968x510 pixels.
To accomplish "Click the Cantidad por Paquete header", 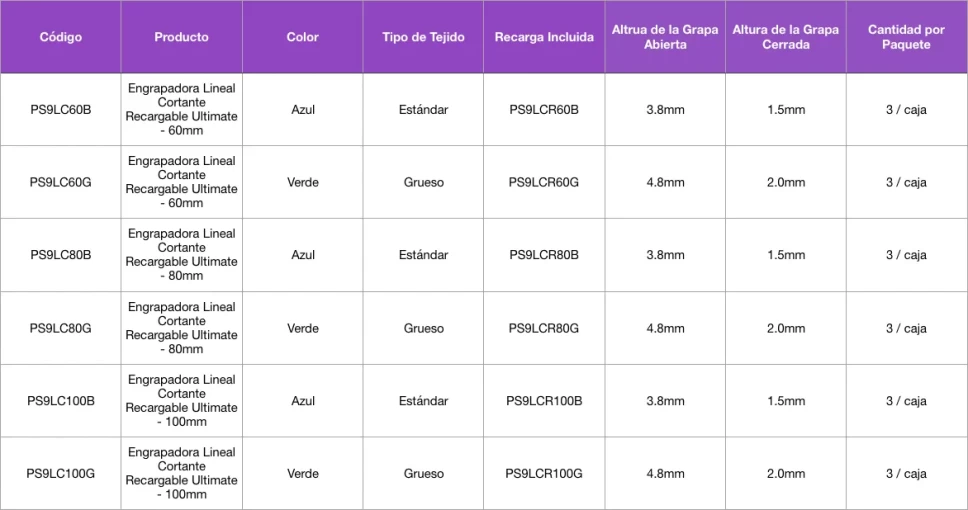I will (x=906, y=37).
